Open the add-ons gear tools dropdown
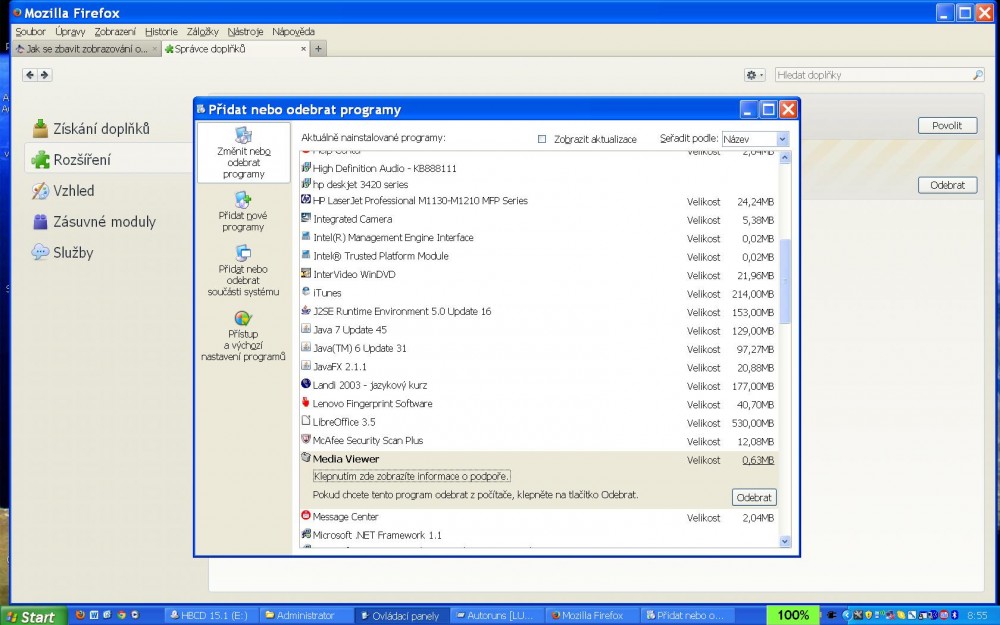Viewport: 1000px width, 625px height. point(754,75)
